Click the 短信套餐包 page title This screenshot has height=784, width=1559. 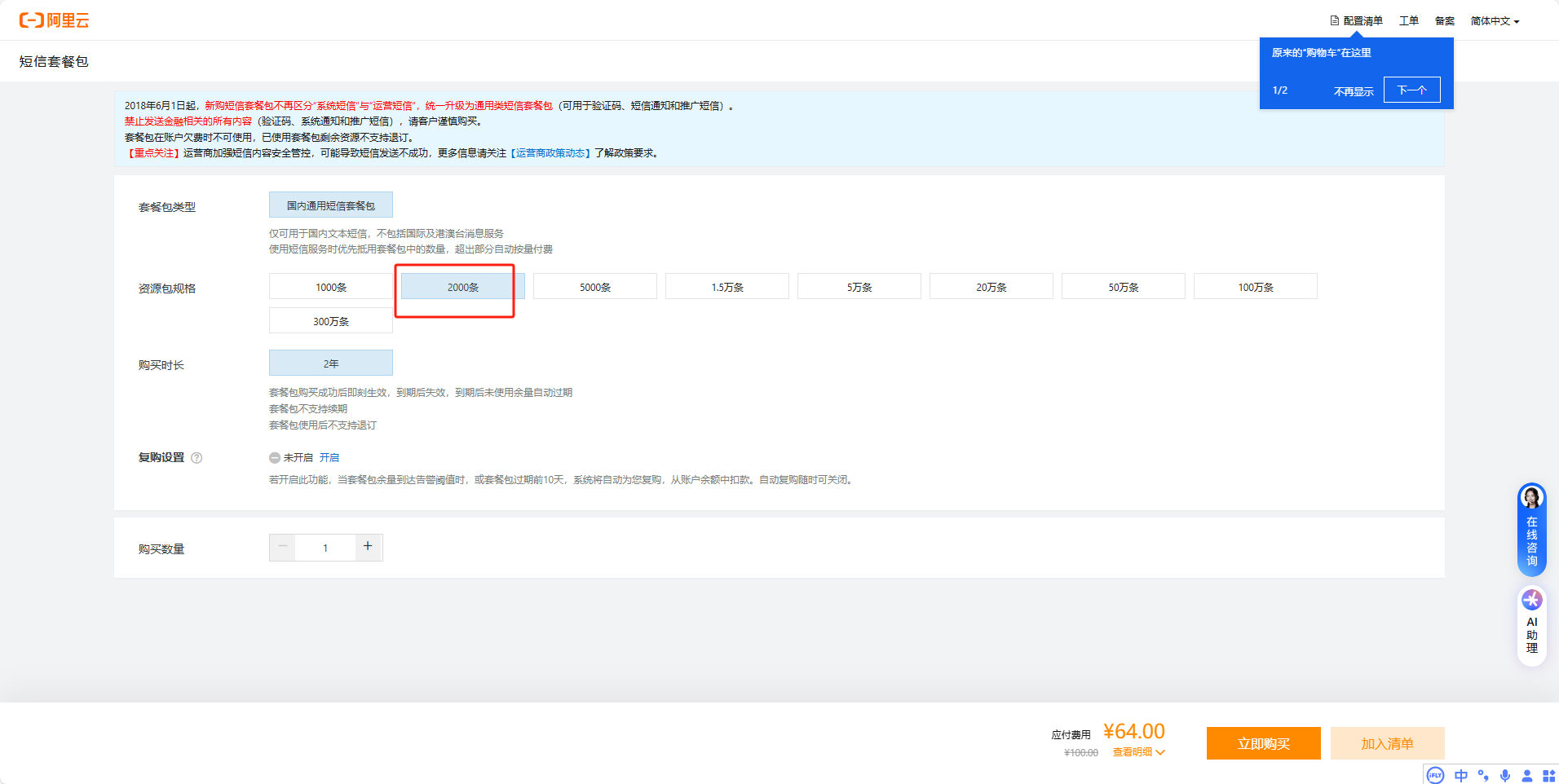coord(54,61)
